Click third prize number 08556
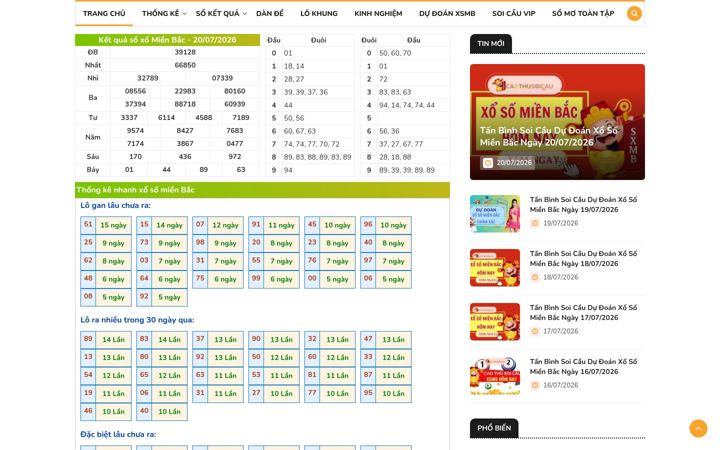The width and height of the screenshot is (720, 450). pos(135,91)
